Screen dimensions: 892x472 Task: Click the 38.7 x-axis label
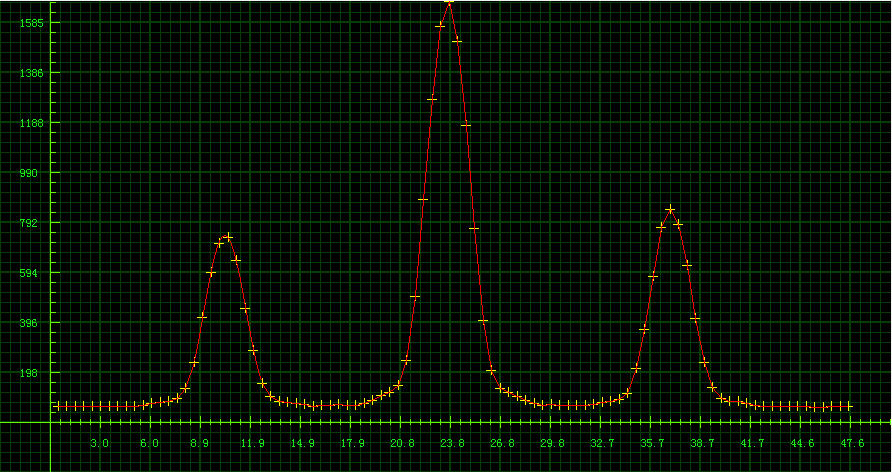[703, 444]
